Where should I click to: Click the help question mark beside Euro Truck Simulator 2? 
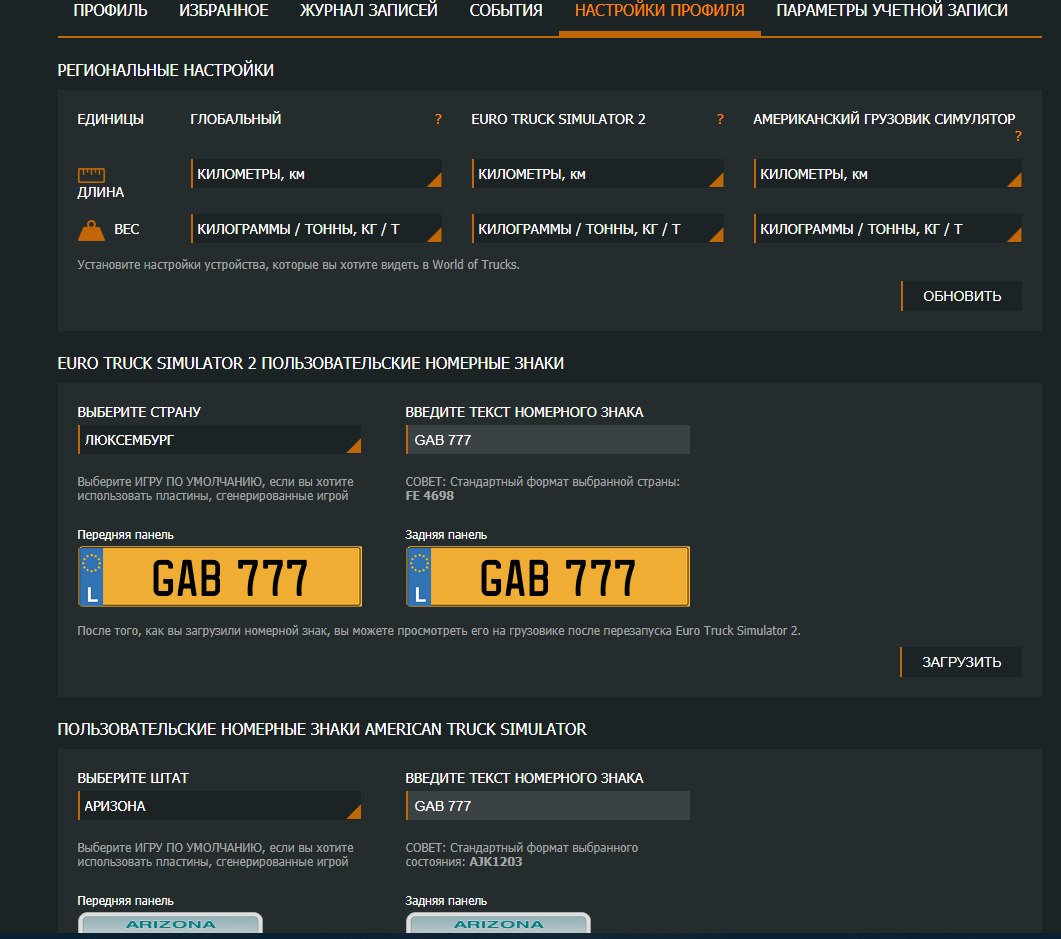coord(719,120)
